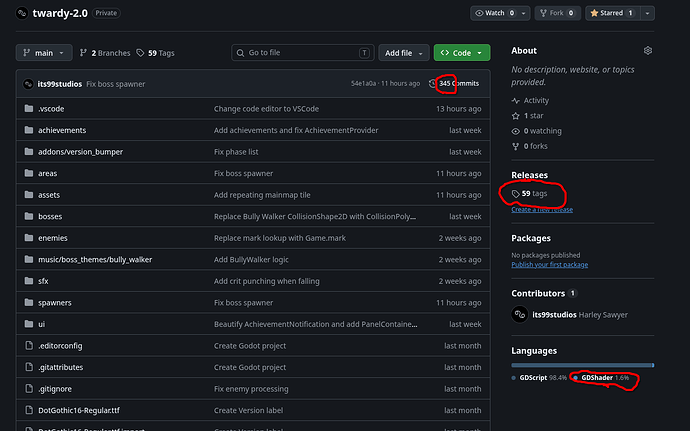Viewport: 690px width, 431px height.
Task: Open the Add file dropdown
Action: tap(404, 53)
